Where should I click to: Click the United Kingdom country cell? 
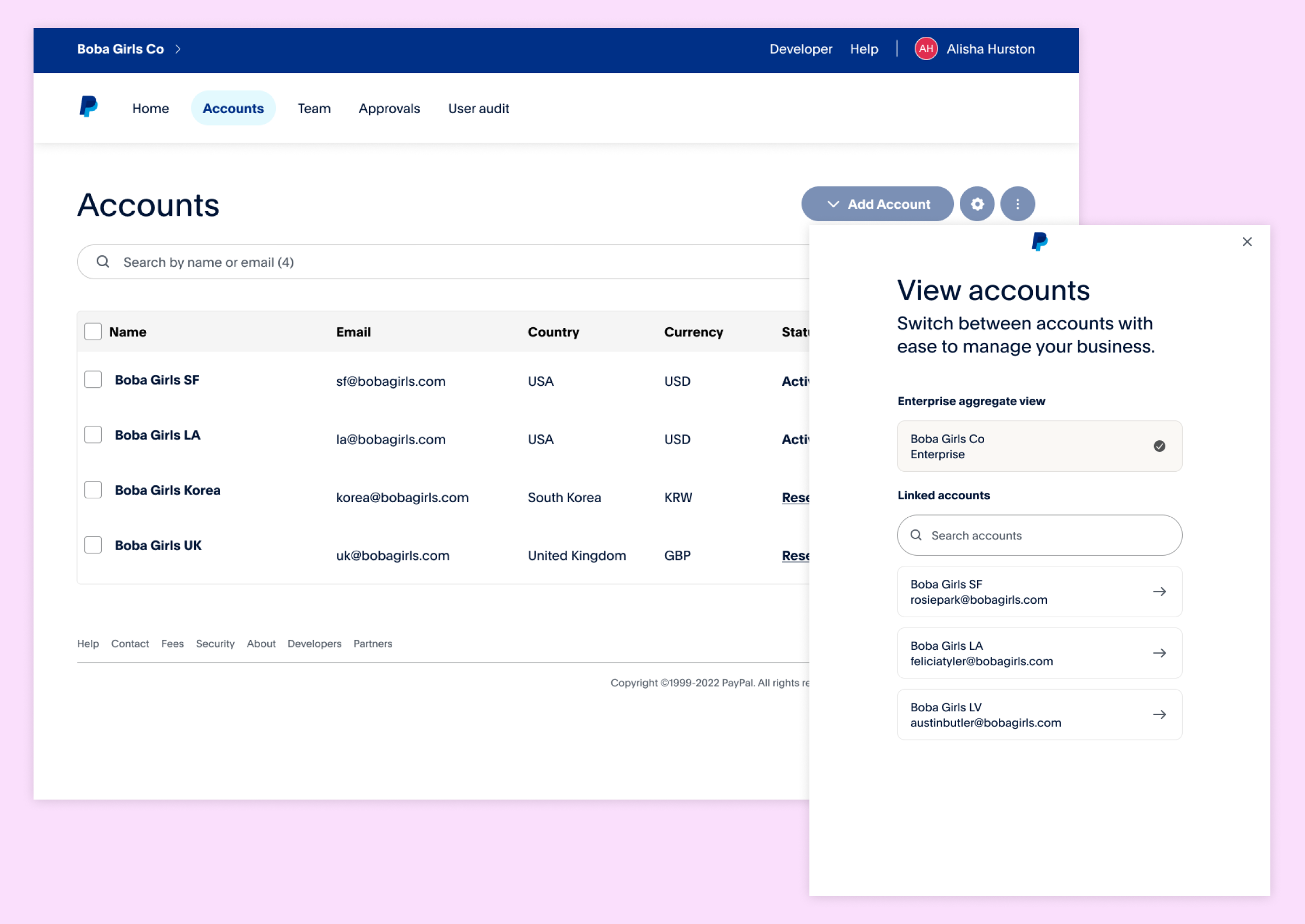coord(577,555)
